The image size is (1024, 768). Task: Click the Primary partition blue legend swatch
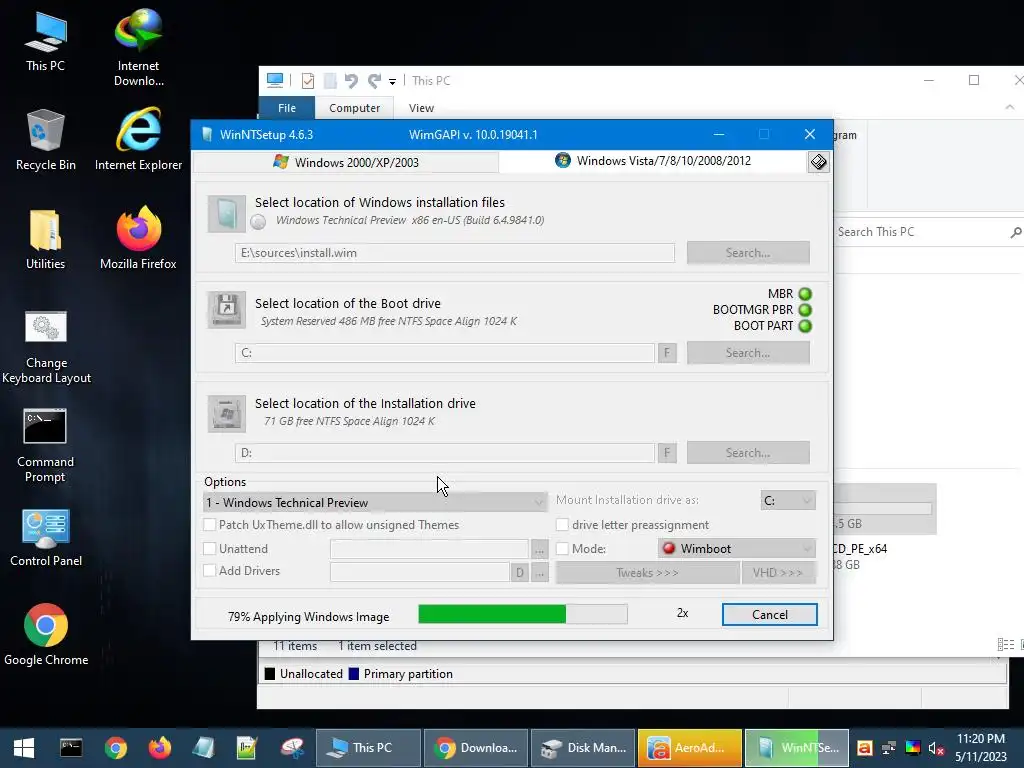coord(354,674)
